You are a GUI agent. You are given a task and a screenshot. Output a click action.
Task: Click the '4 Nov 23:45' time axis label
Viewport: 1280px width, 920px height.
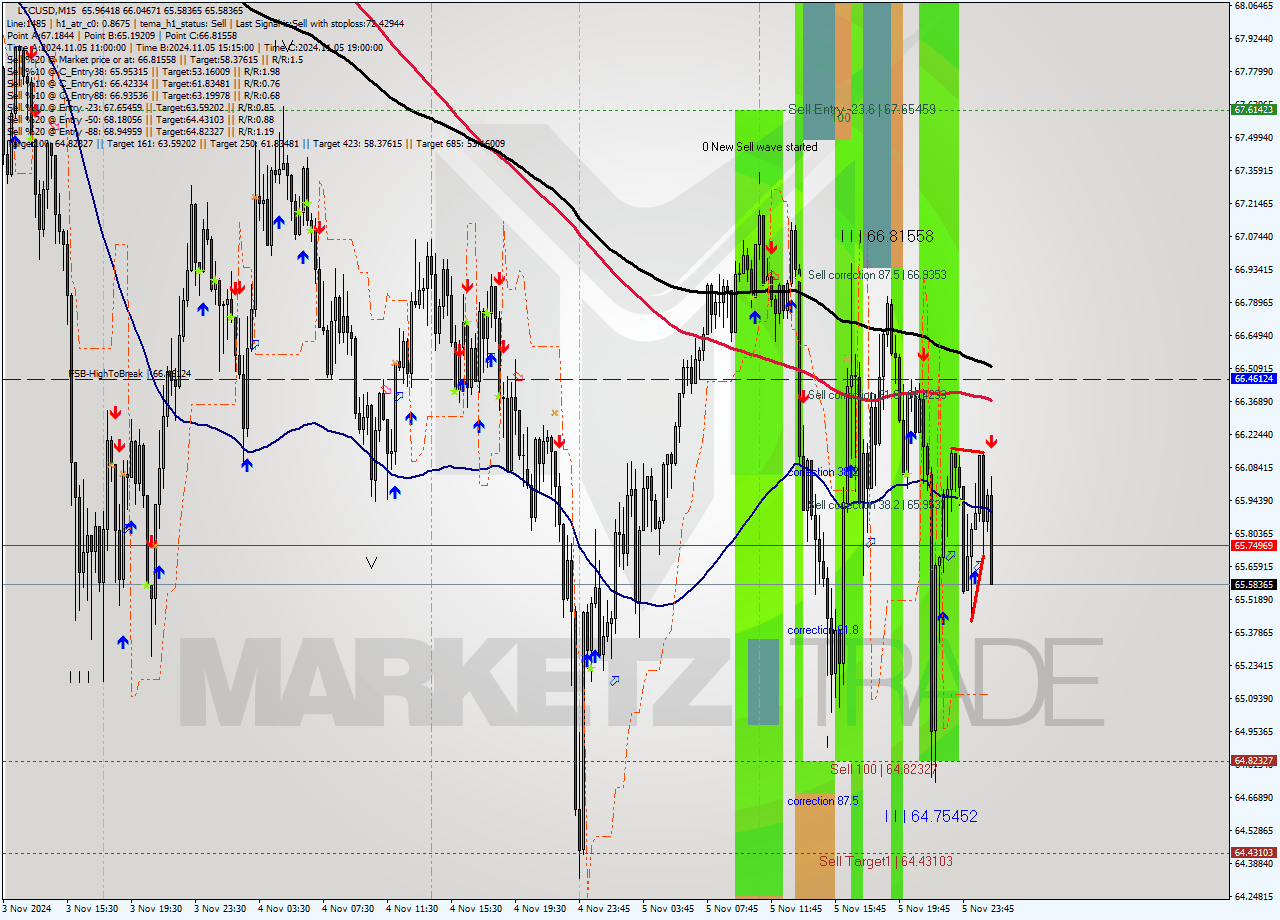point(603,909)
